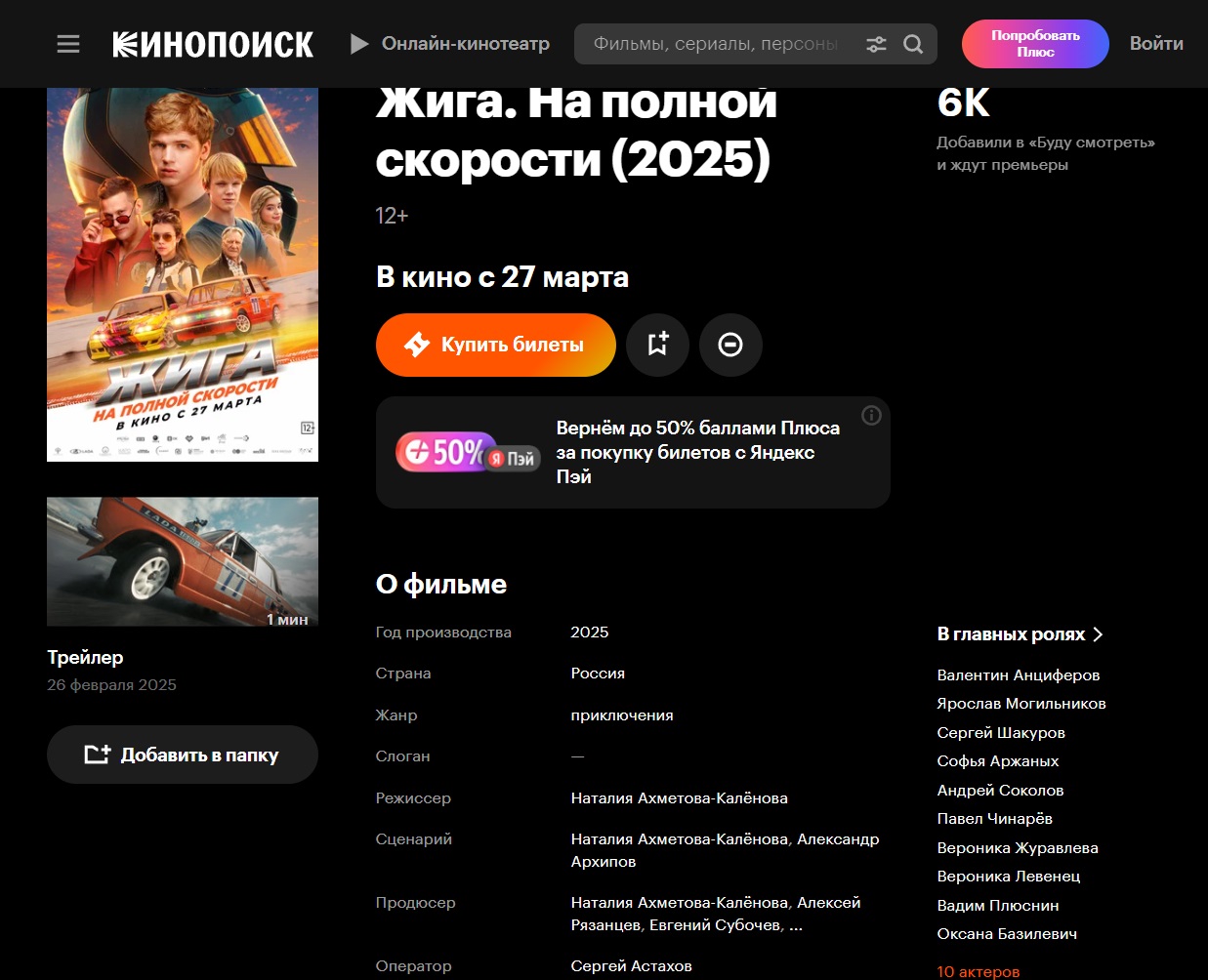Mark film as not interested
1208x980 pixels.
730,345
